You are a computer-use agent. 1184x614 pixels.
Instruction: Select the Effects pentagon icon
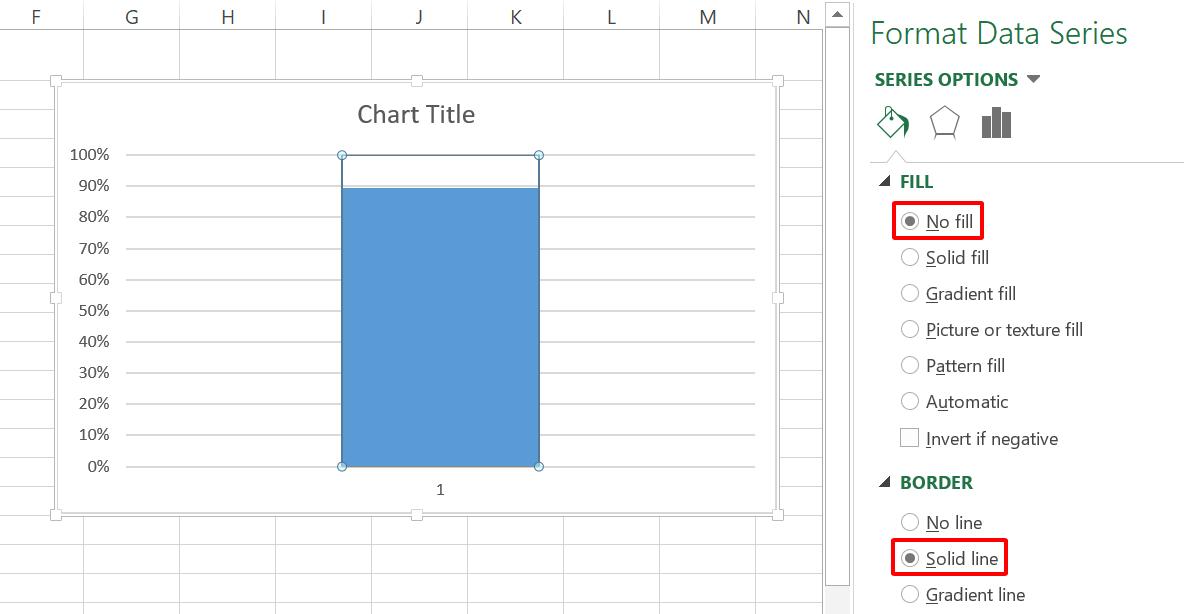(x=945, y=122)
